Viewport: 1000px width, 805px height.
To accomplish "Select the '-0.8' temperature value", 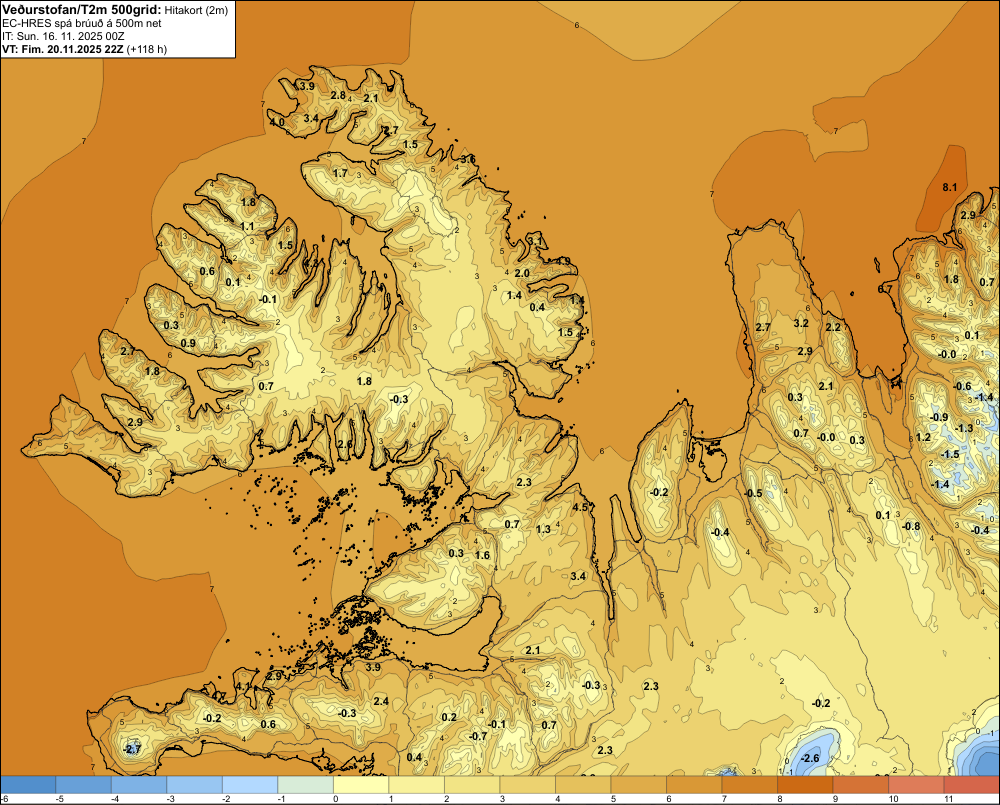I will pyautogui.click(x=911, y=526).
